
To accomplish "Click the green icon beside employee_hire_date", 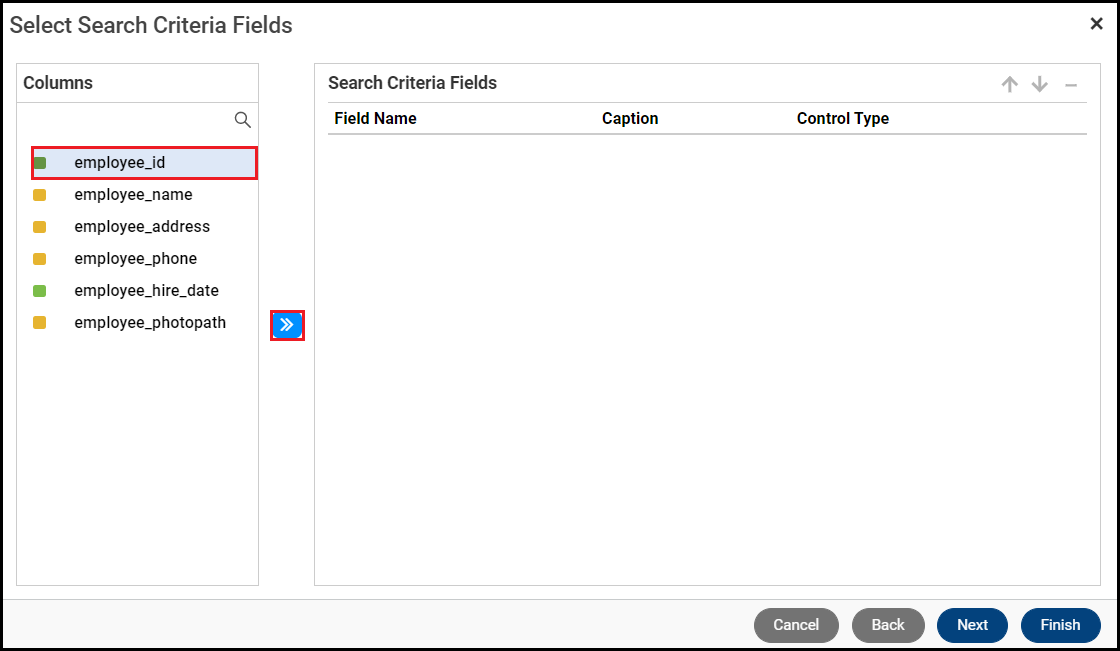I will 40,291.
